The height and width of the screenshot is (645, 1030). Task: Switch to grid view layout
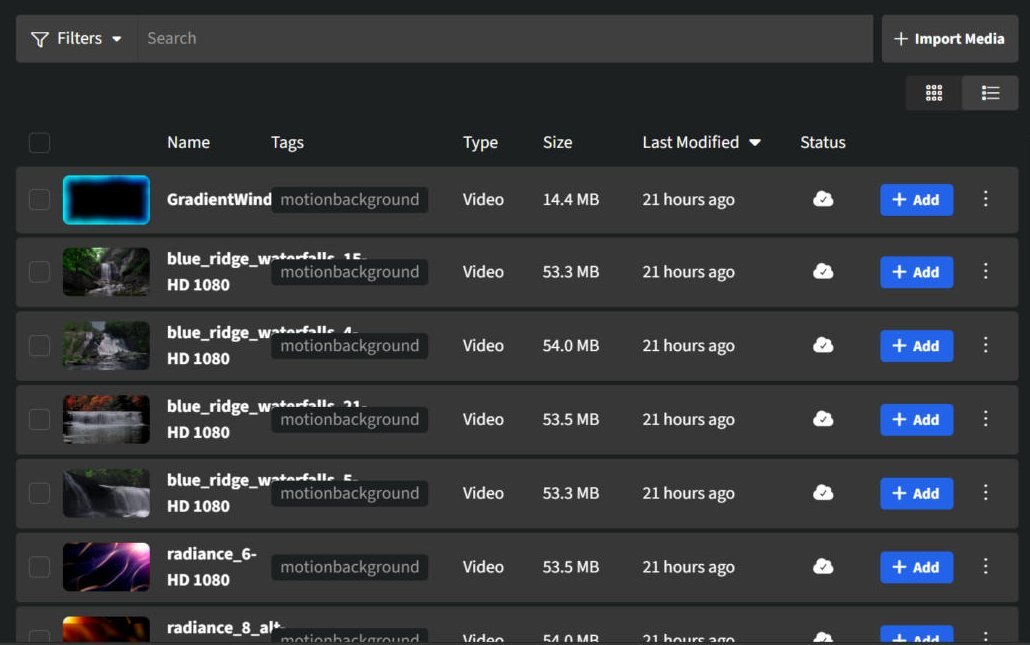933,93
